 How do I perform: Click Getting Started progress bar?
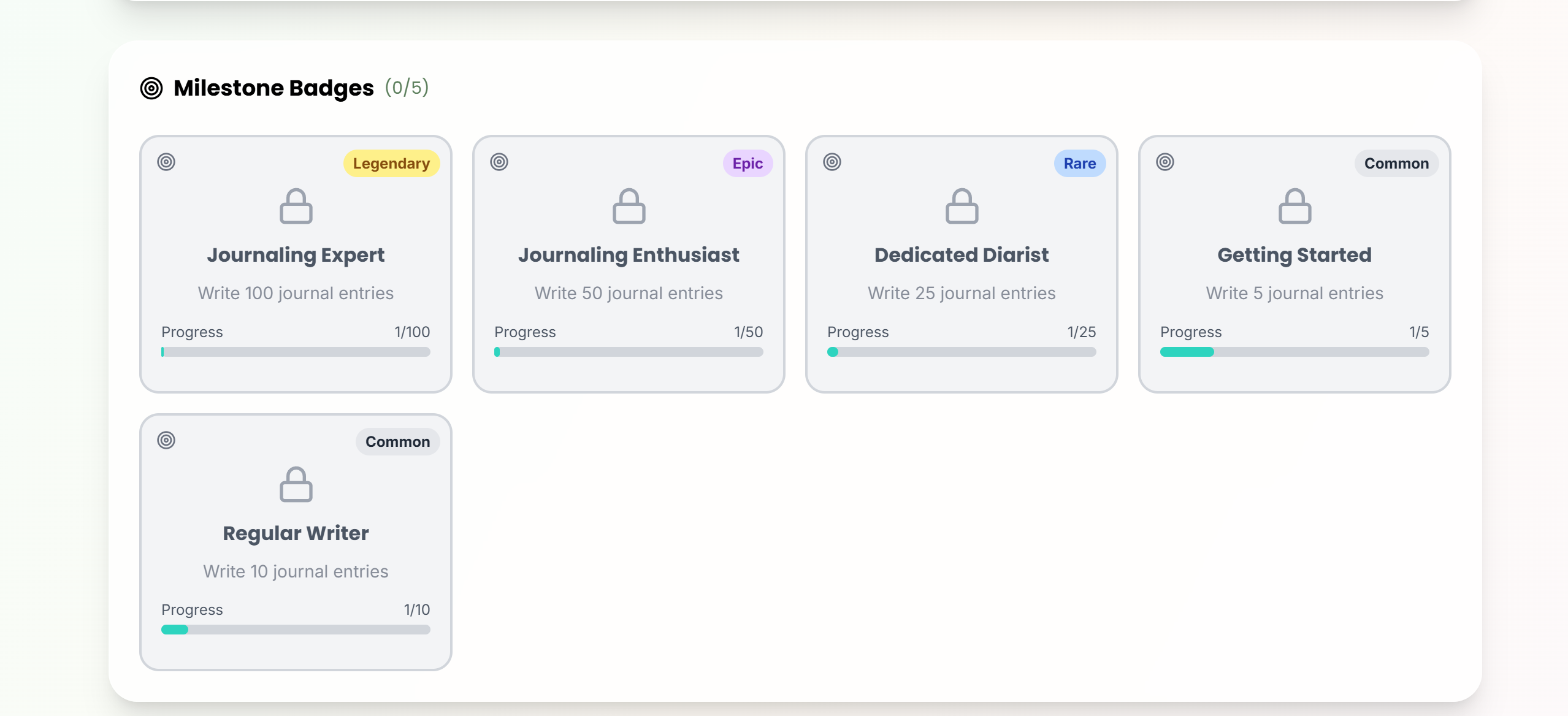[x=1294, y=352]
